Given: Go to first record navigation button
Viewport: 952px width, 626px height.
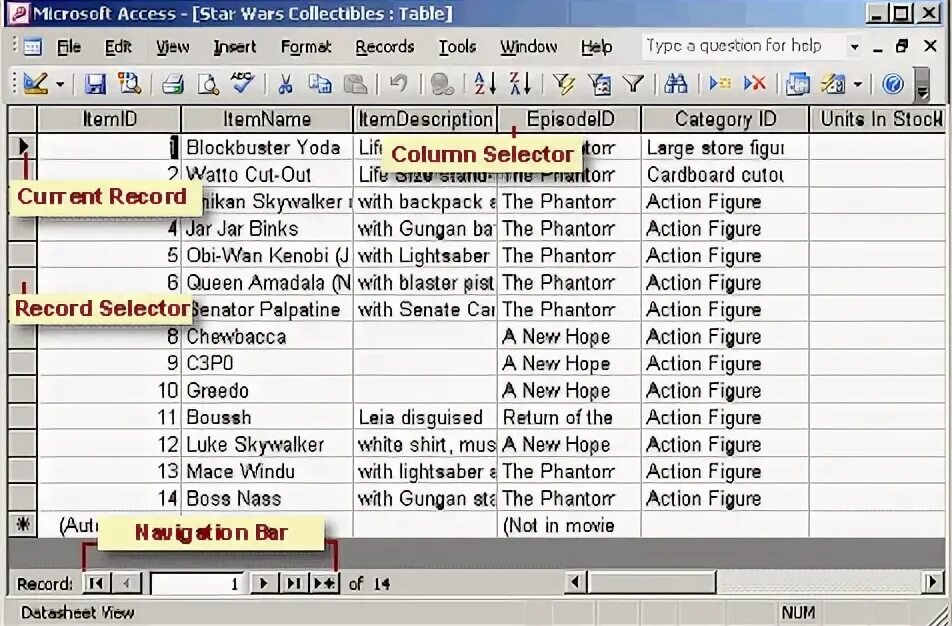Looking at the screenshot, I should click(95, 583).
